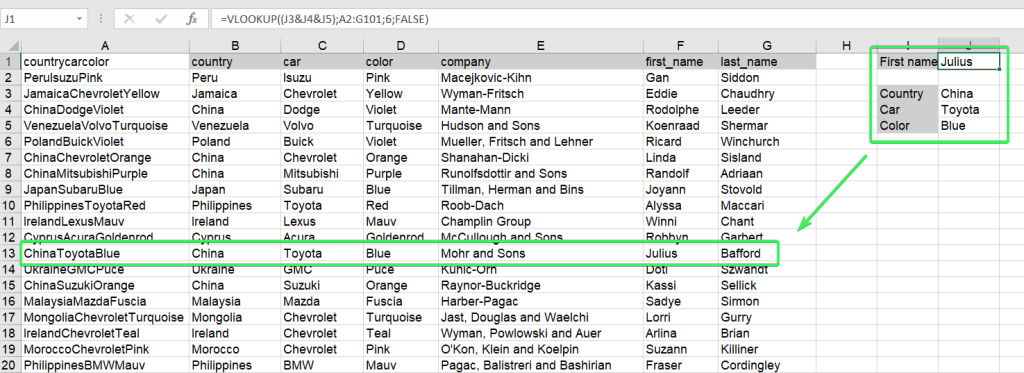The height and width of the screenshot is (373, 1024).
Task: Select cell J1 showing Julius
Action: (x=968, y=61)
